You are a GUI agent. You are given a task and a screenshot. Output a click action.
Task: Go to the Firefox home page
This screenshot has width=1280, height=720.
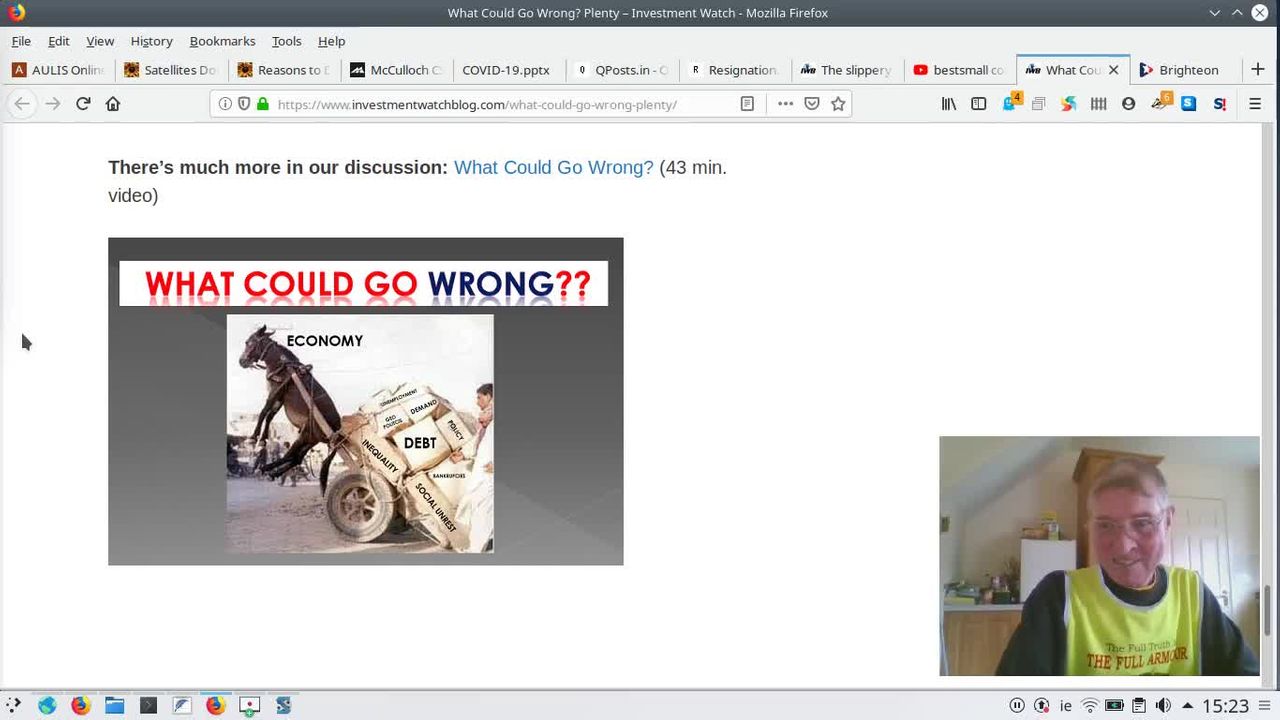[x=113, y=104]
